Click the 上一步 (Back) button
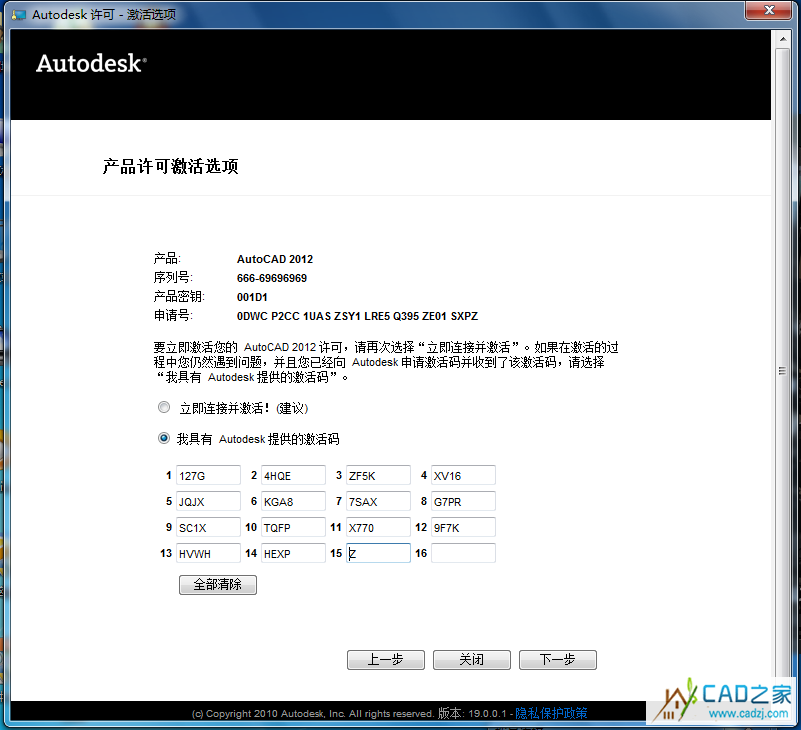 (x=386, y=660)
